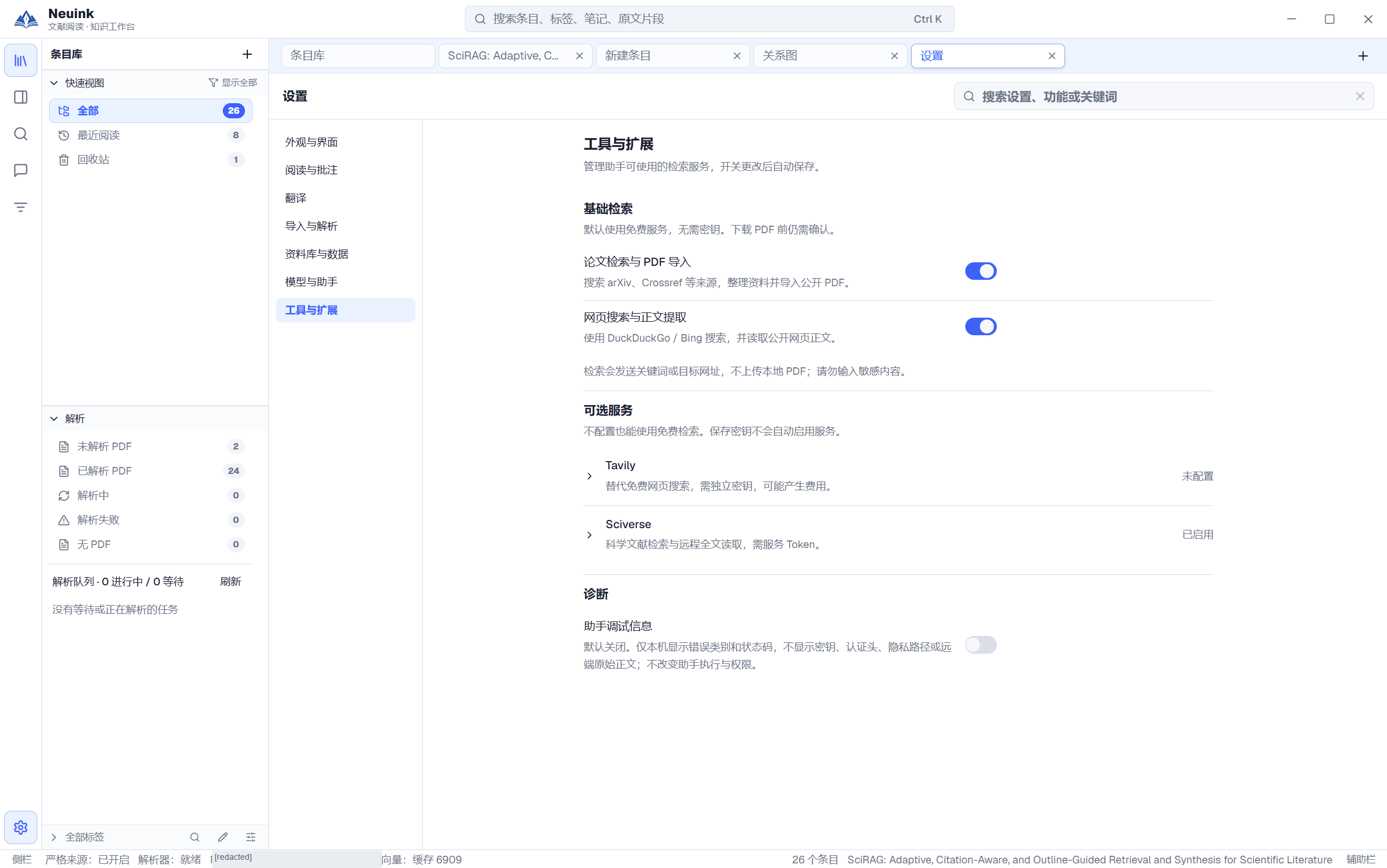
Task: Focus the 搜索设置 input field
Action: click(1164, 96)
